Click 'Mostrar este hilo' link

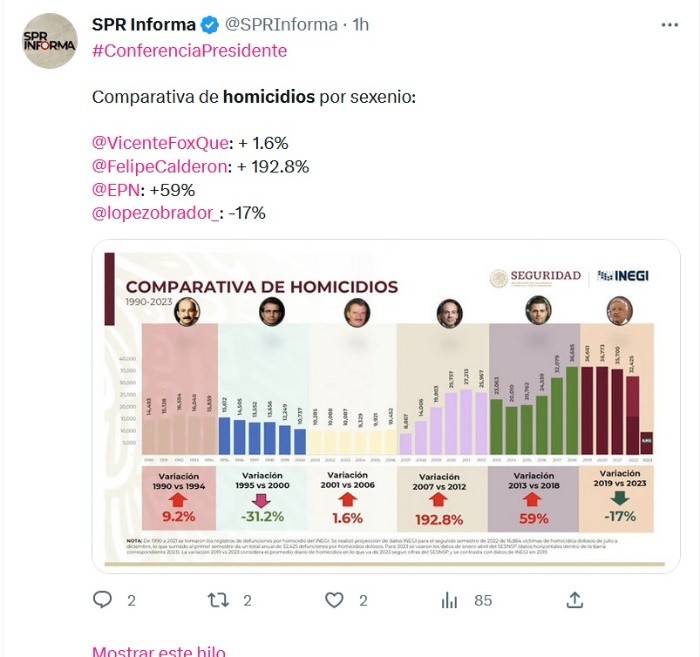pos(158,652)
